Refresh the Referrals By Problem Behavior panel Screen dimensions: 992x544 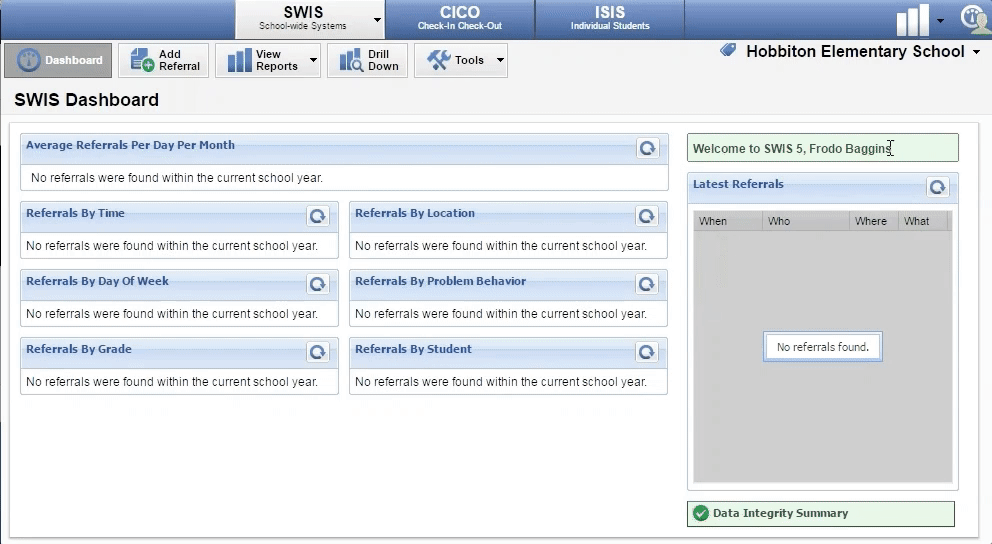click(x=647, y=284)
